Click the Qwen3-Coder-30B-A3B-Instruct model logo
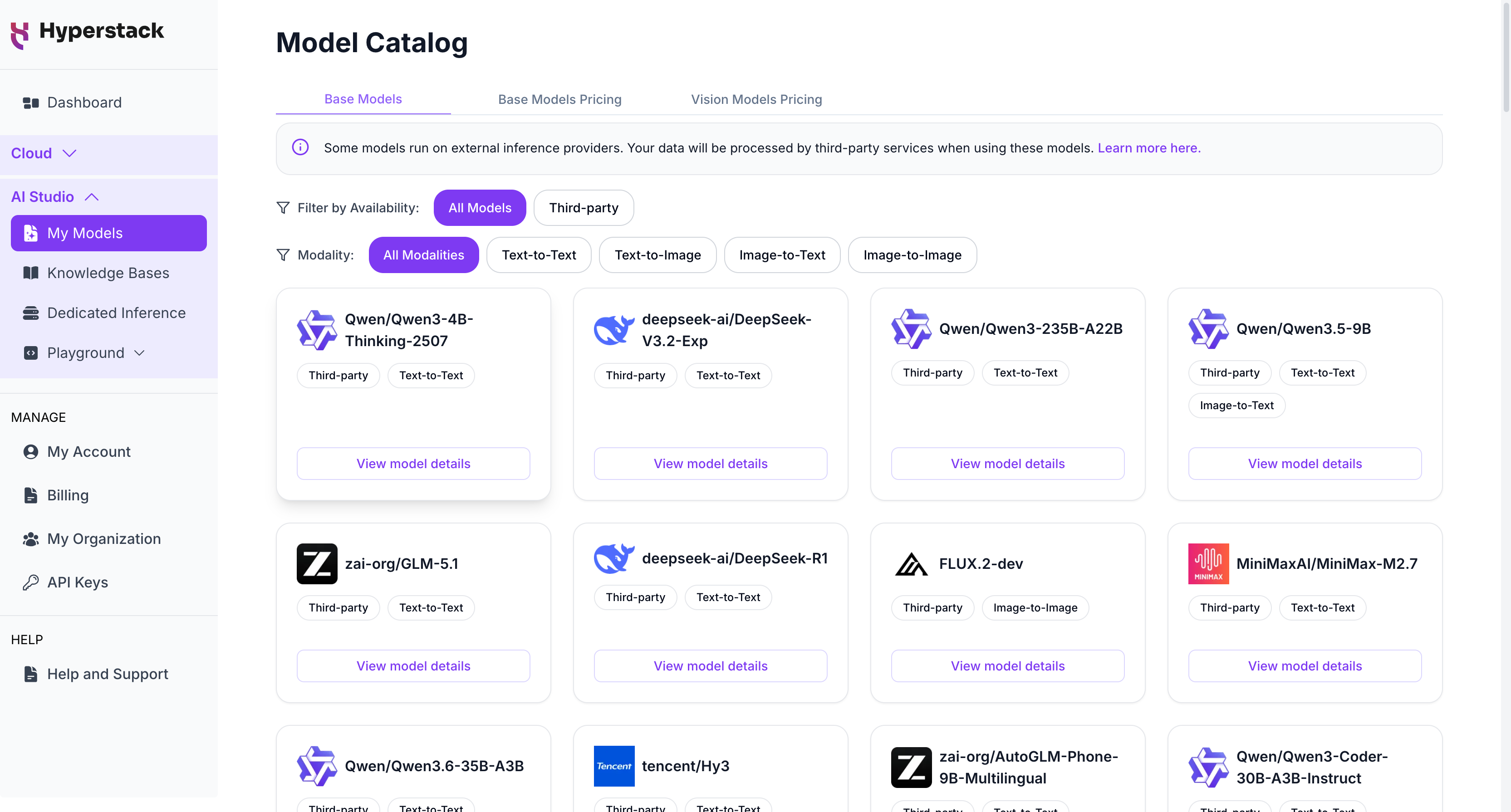Screen dimensions: 1511x812 [x=1208, y=768]
